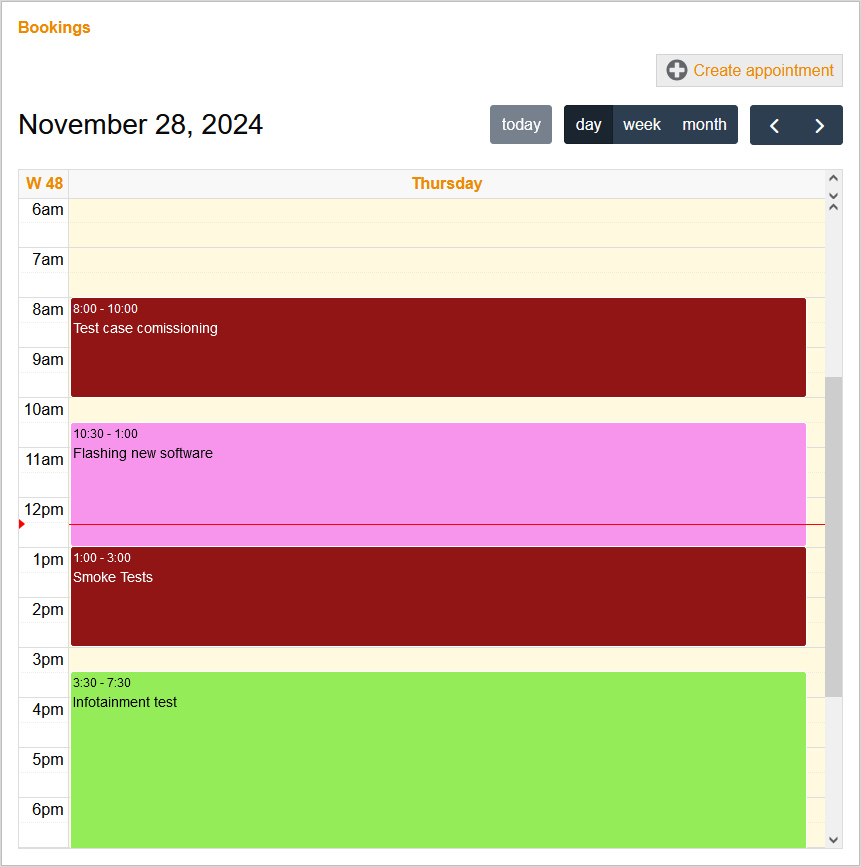Switch to the "week" view

pyautogui.click(x=642, y=124)
